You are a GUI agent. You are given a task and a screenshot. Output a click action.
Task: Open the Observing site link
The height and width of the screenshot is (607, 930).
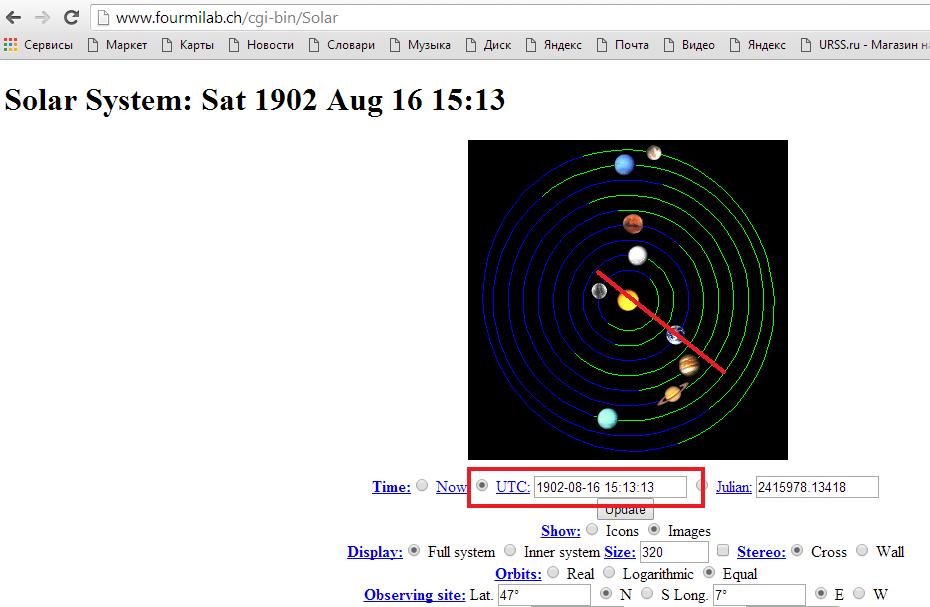click(414, 595)
